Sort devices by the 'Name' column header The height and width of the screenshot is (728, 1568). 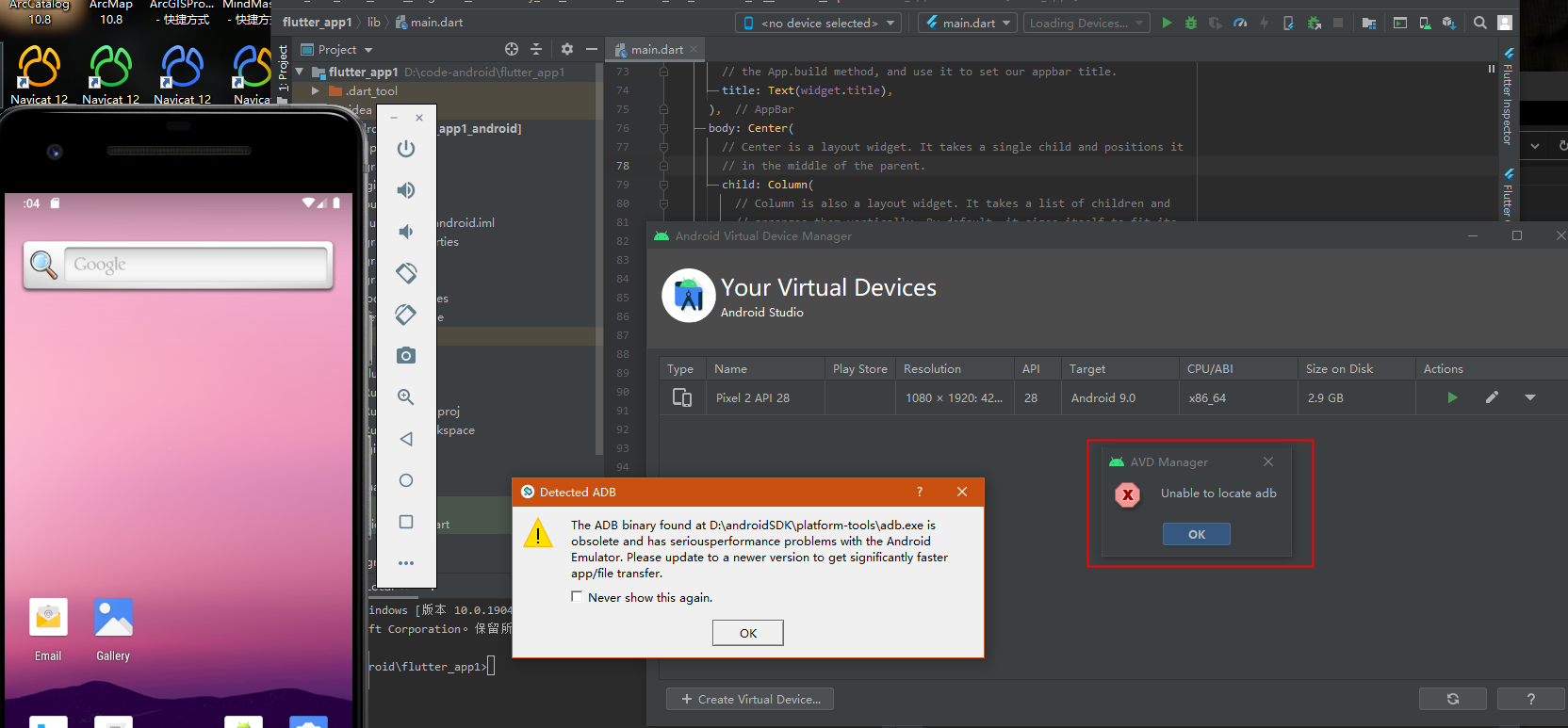(765, 368)
